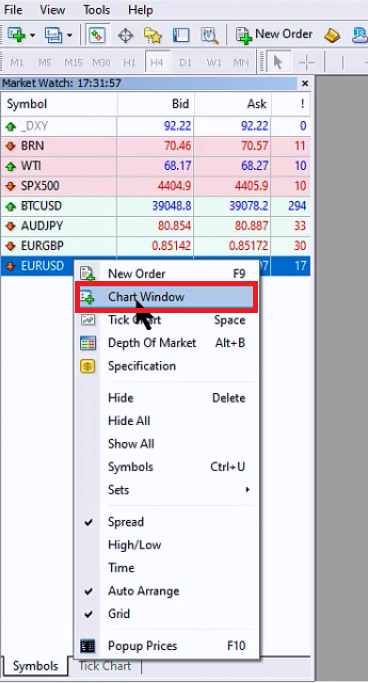Expand the Sets submenu
Image resolution: width=368 pixels, height=683 pixels.
point(167,490)
